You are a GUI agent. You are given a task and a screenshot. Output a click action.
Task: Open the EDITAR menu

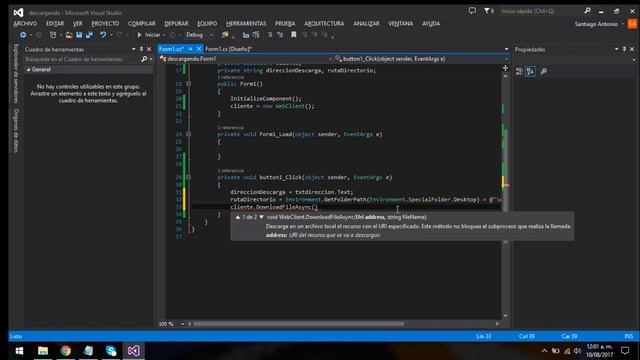point(55,24)
